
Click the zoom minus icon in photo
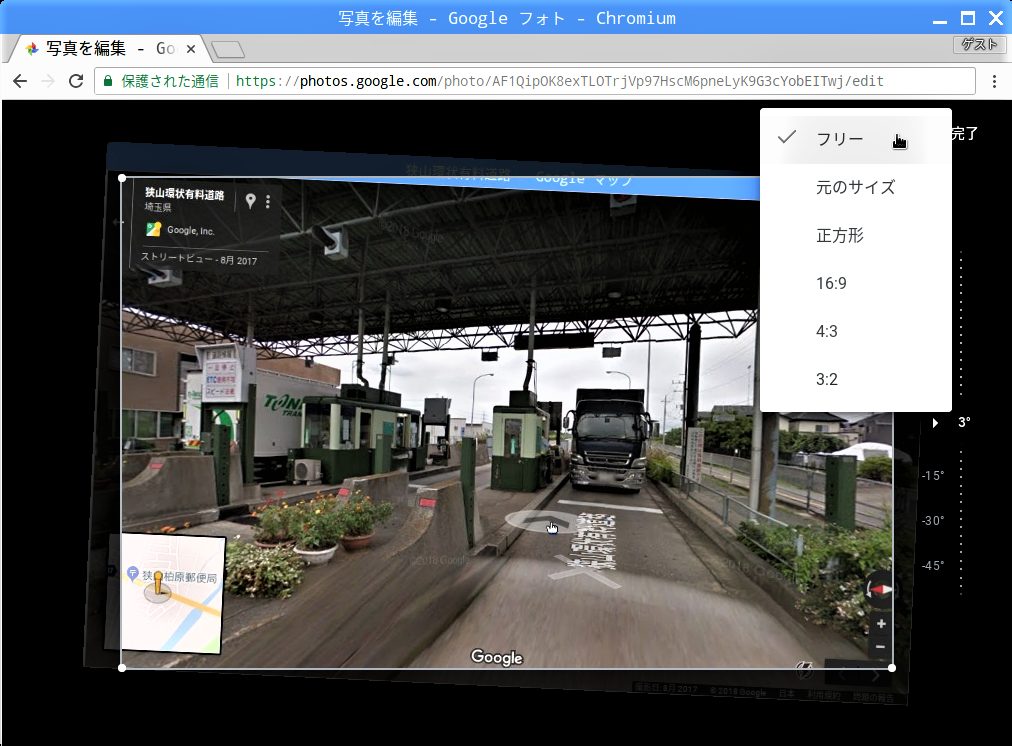[x=880, y=647]
